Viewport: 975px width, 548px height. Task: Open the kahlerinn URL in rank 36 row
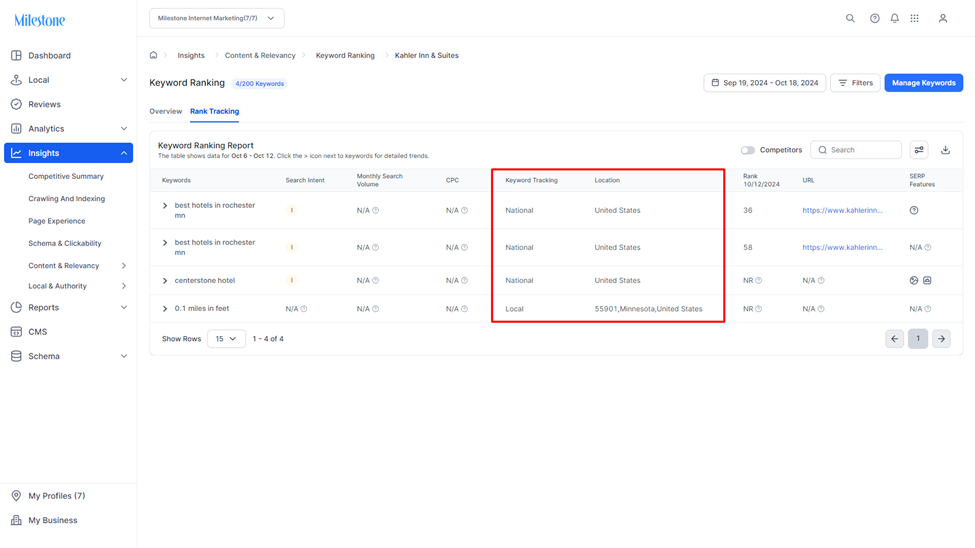(x=842, y=210)
